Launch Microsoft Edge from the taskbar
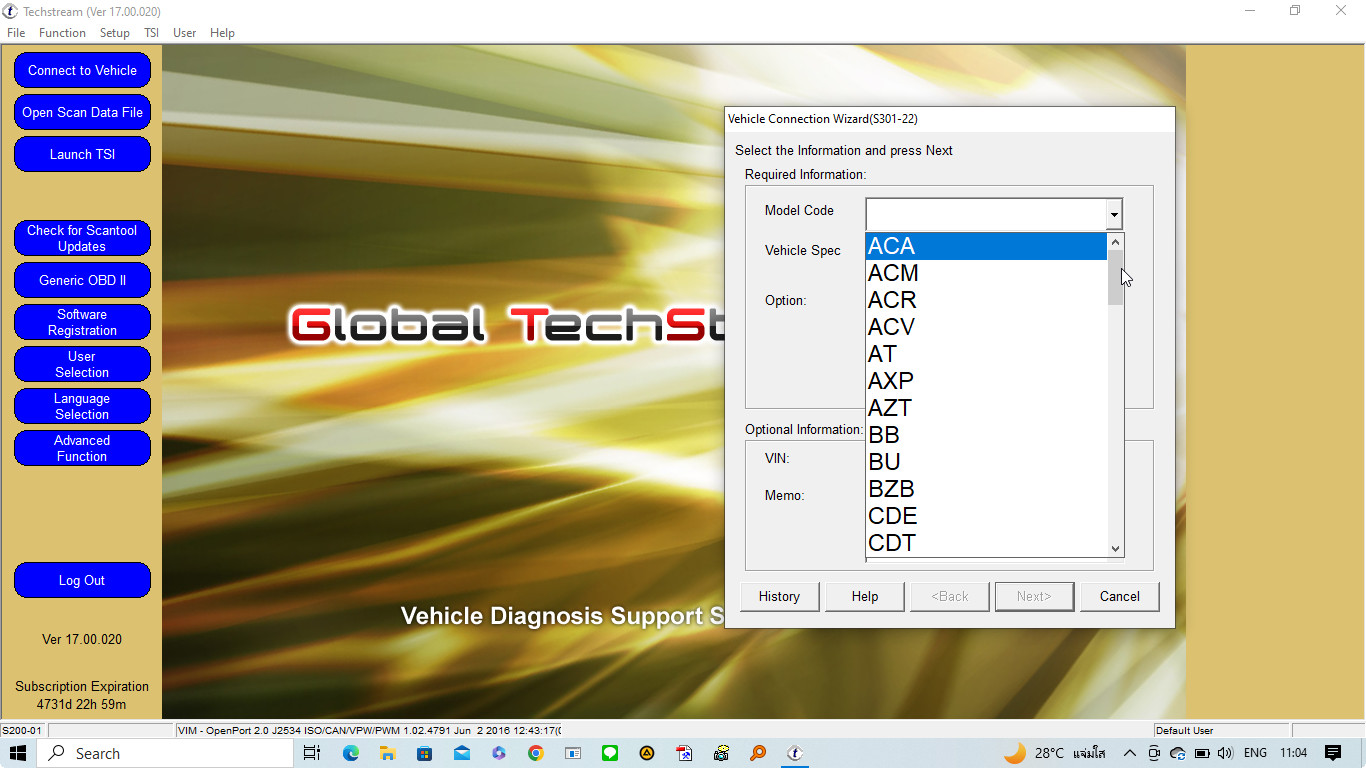The height and width of the screenshot is (768, 1366). point(351,753)
